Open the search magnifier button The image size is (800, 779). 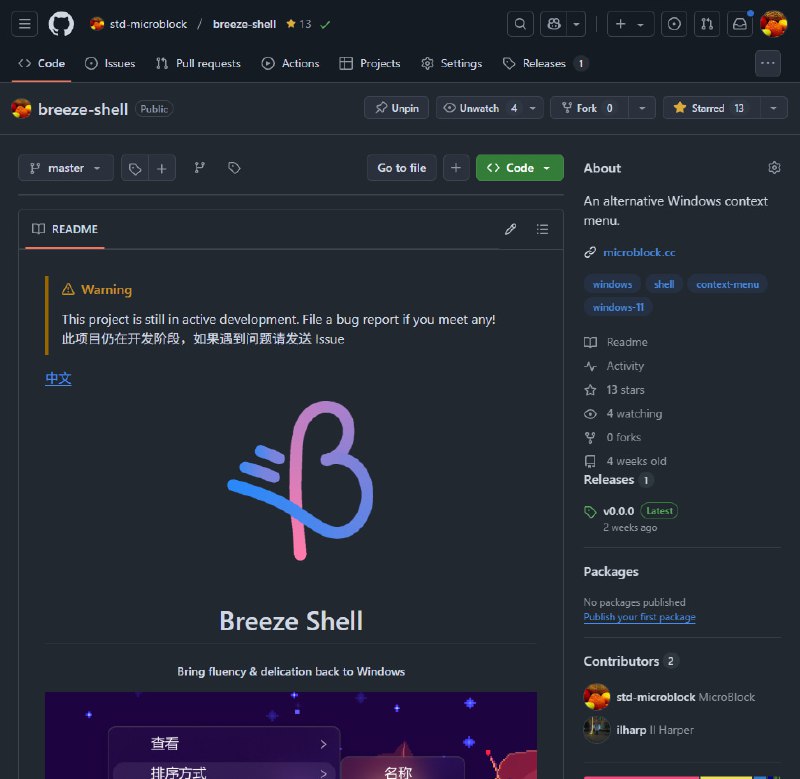520,24
